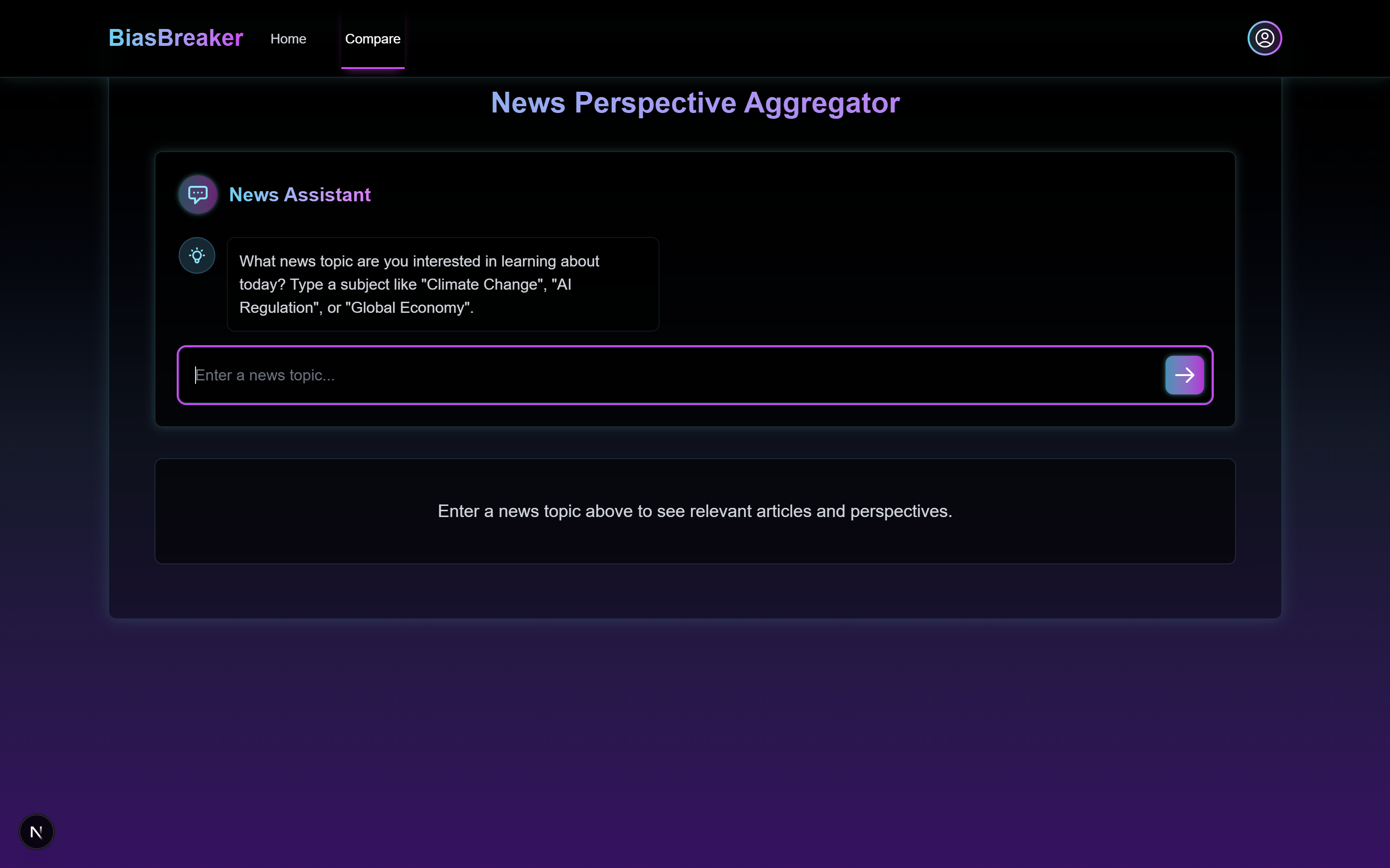Open the user profile account icon
Screen dimensions: 1390x868
tap(1264, 39)
